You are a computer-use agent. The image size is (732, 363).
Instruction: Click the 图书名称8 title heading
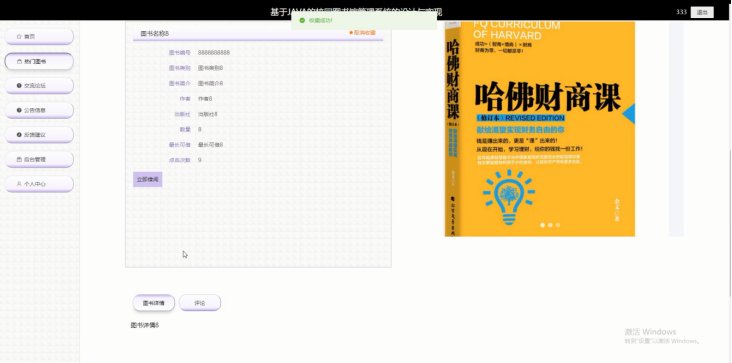(x=155, y=34)
